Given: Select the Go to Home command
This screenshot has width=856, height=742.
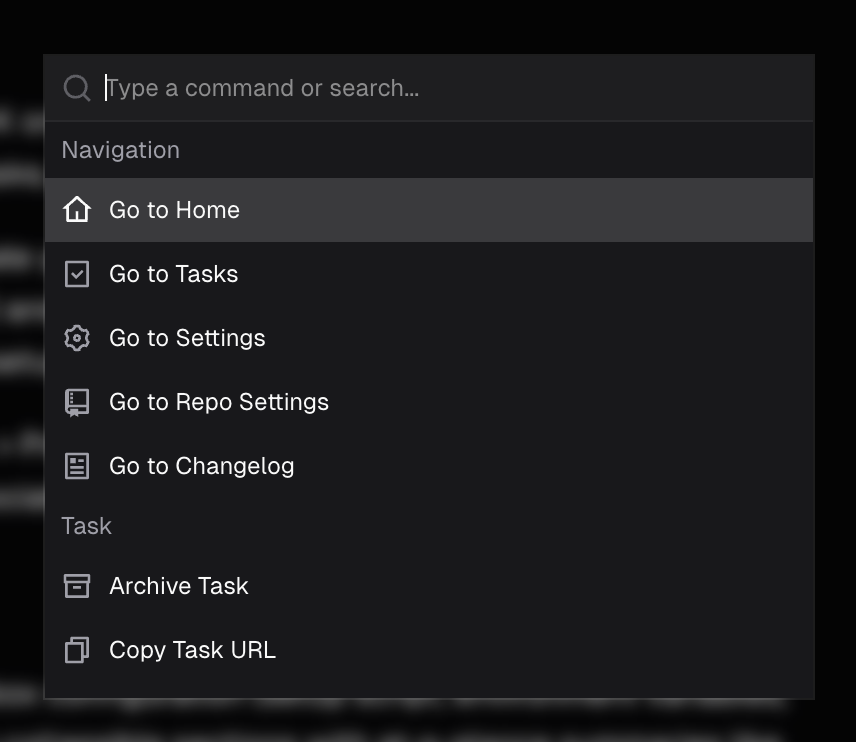Looking at the screenshot, I should click(x=174, y=210).
